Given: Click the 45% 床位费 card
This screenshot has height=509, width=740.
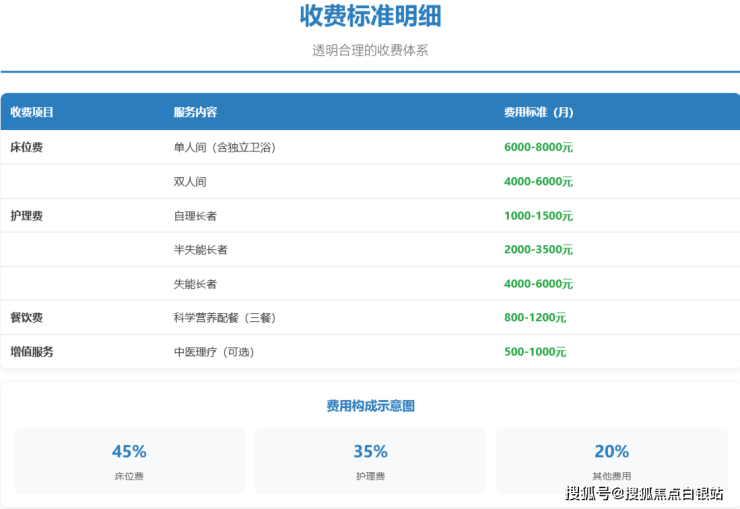Looking at the screenshot, I should tap(130, 461).
